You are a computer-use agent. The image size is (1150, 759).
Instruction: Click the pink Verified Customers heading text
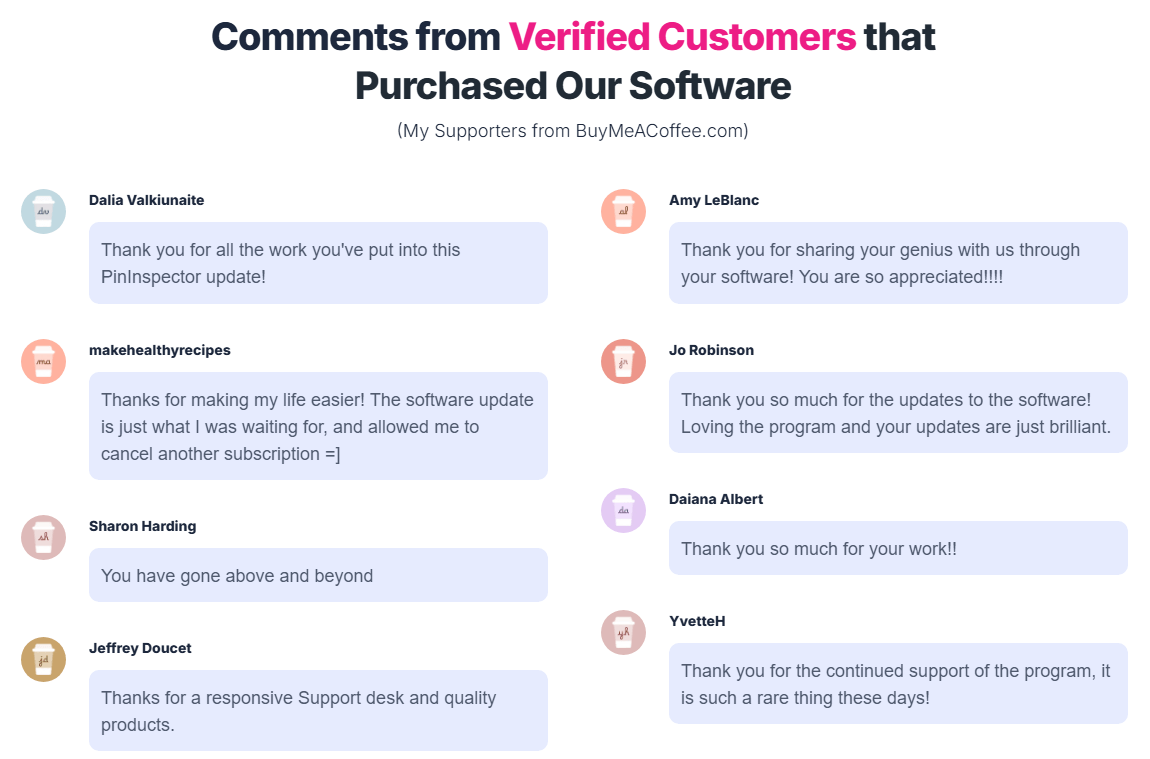coord(682,37)
